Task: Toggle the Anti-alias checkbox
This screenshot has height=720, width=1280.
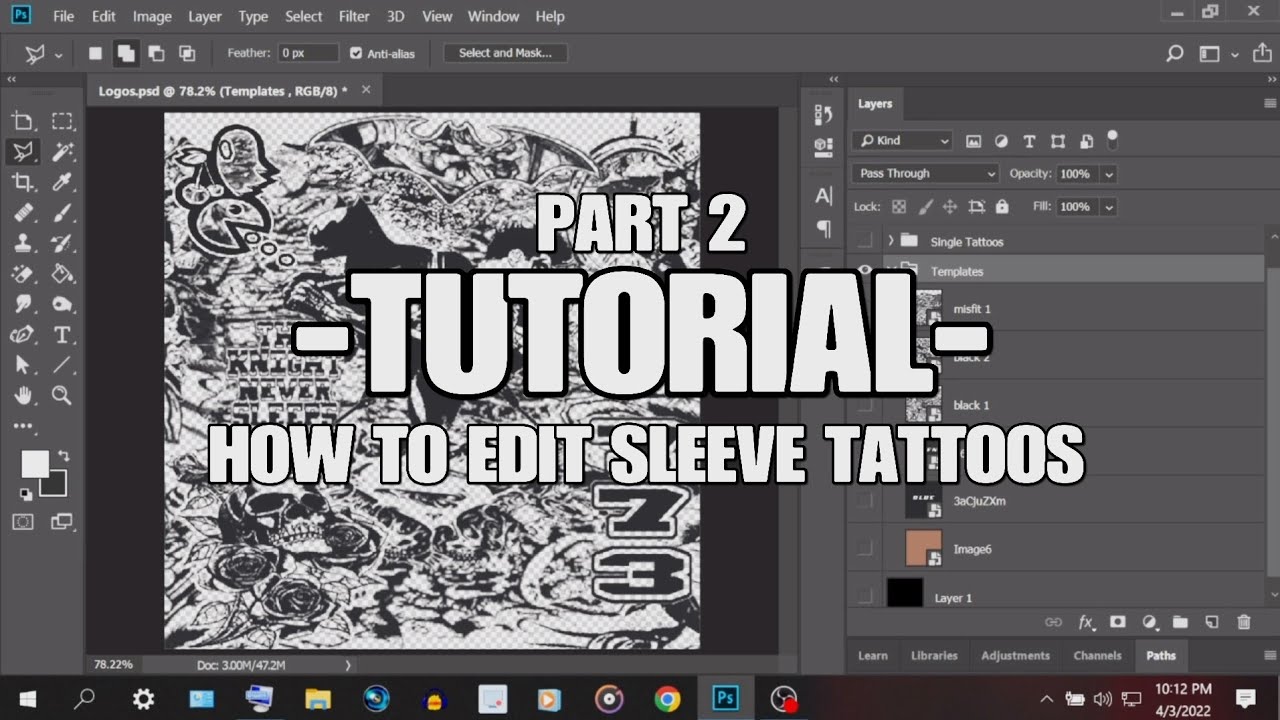Action: pos(357,53)
